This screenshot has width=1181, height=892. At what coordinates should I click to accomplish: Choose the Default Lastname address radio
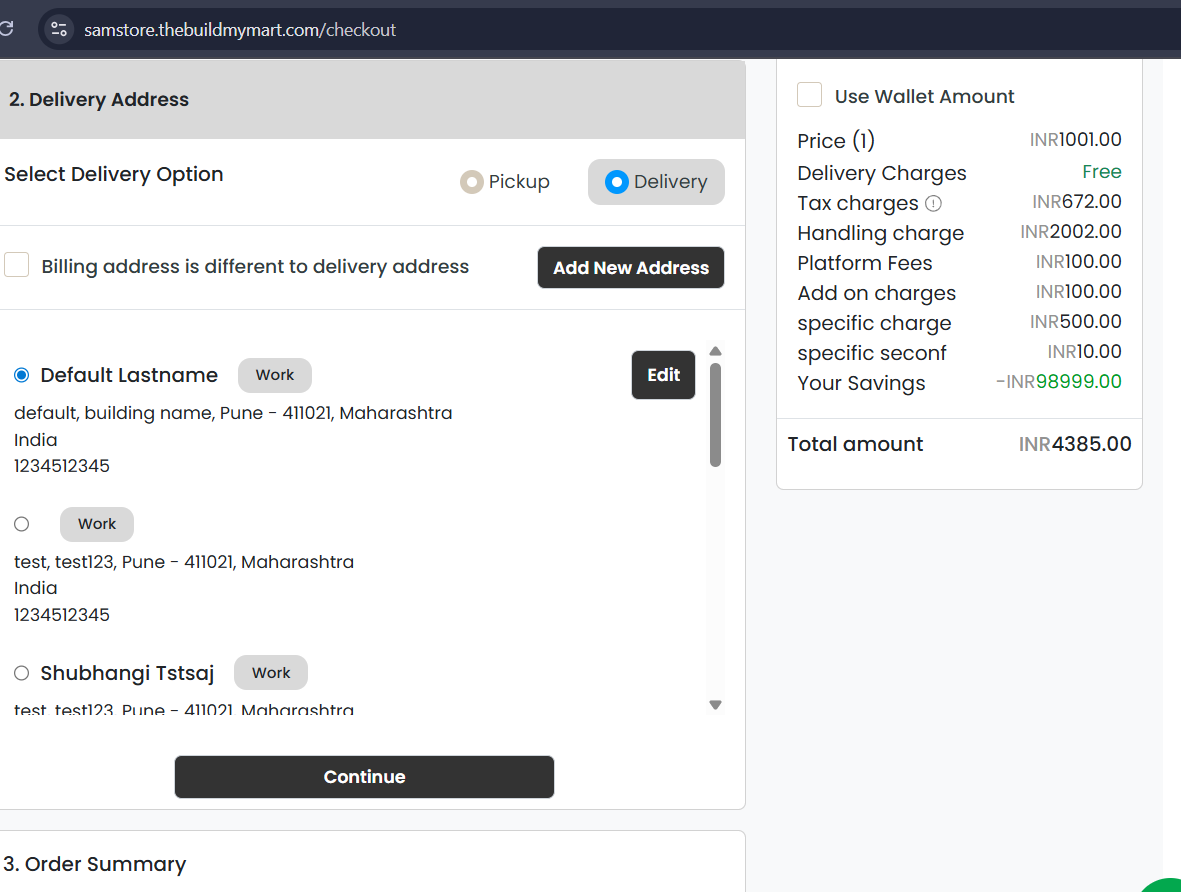click(22, 375)
